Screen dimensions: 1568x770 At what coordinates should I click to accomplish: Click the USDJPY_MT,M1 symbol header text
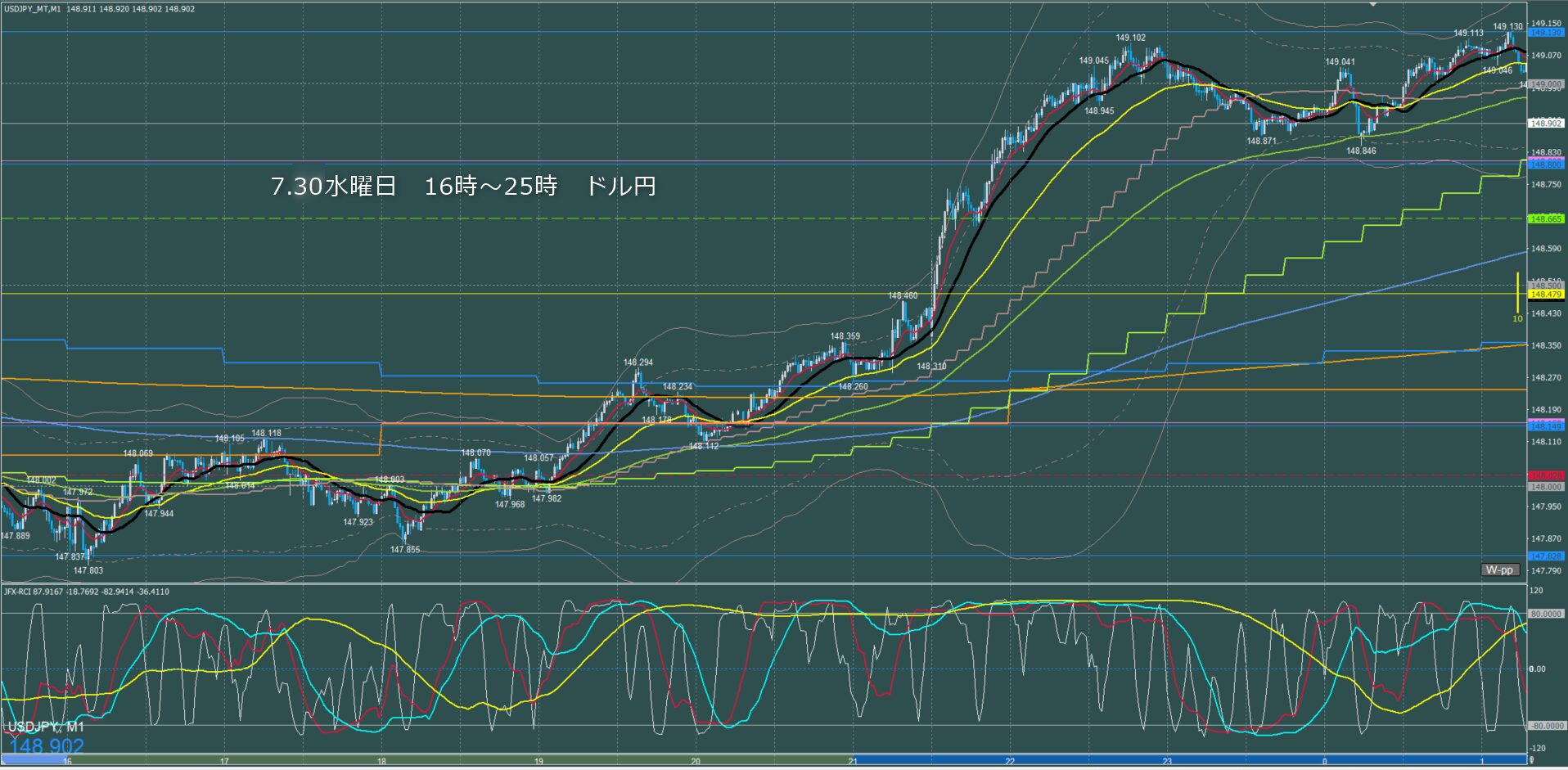[31, 9]
